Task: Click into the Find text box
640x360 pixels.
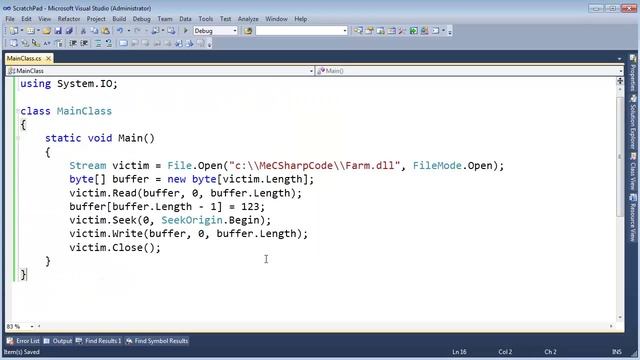Action: (299, 31)
